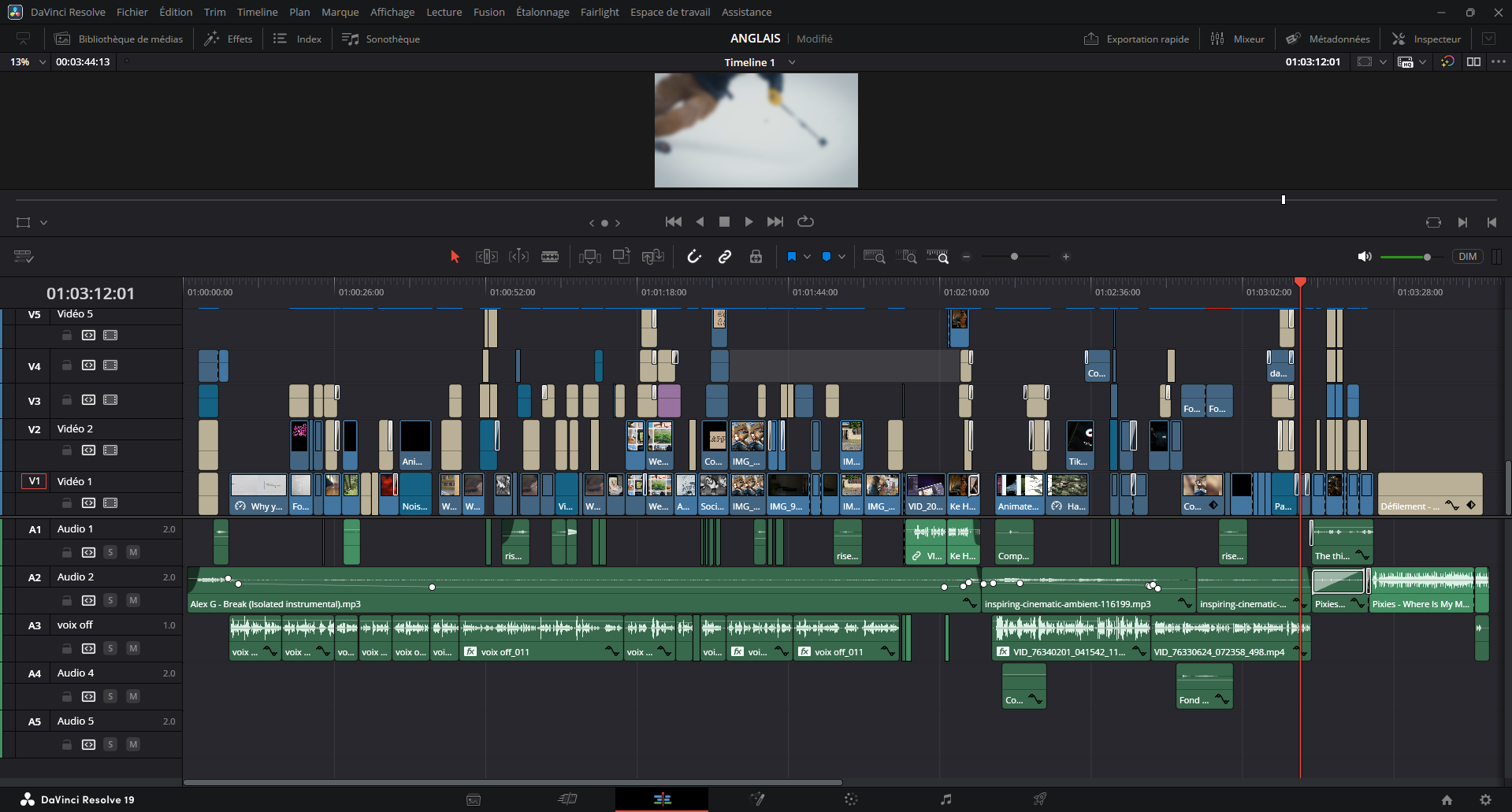
Task: Expand the Timeline 1 name dropdown
Action: (792, 62)
